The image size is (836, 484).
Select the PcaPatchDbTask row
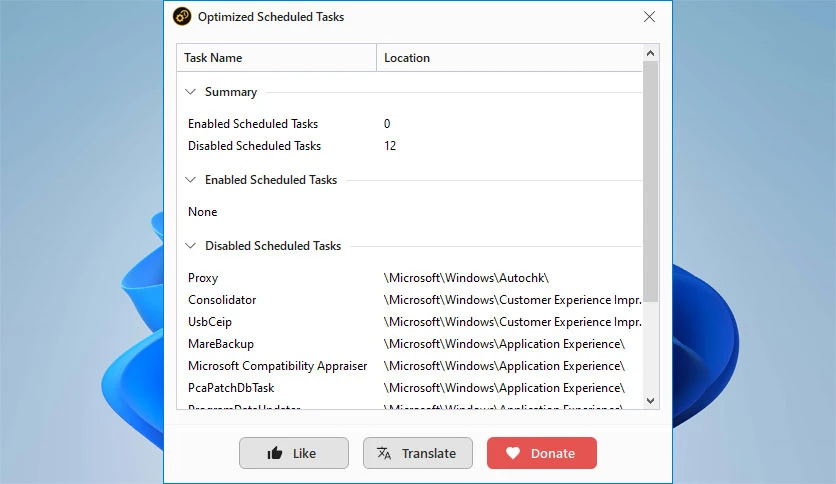[x=409, y=388]
